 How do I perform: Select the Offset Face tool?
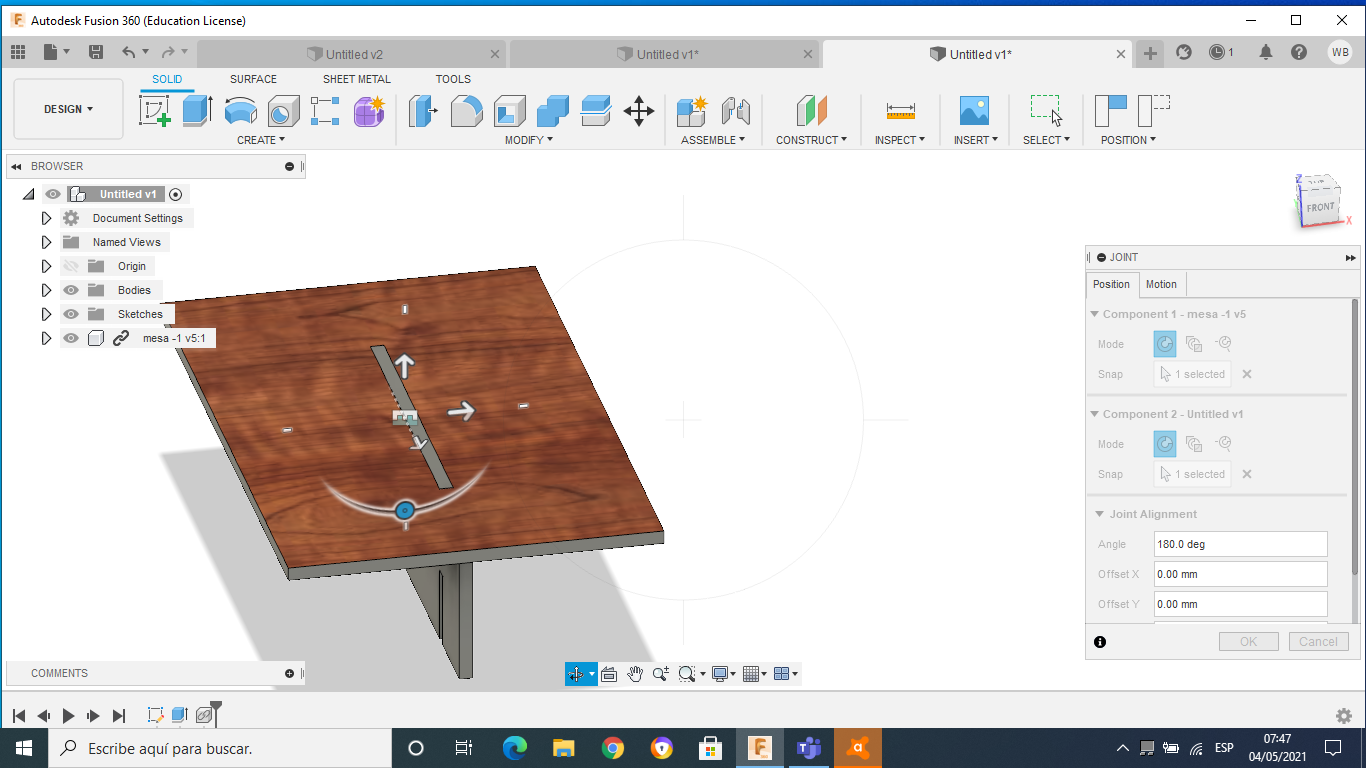tap(596, 110)
